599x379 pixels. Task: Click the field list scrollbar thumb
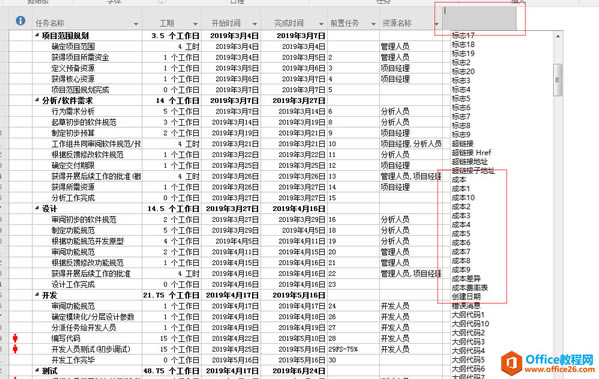point(558,79)
